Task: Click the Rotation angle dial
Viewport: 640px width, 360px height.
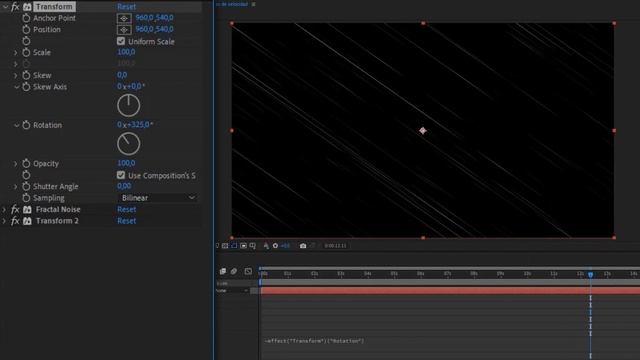Action: pyautogui.click(x=129, y=144)
